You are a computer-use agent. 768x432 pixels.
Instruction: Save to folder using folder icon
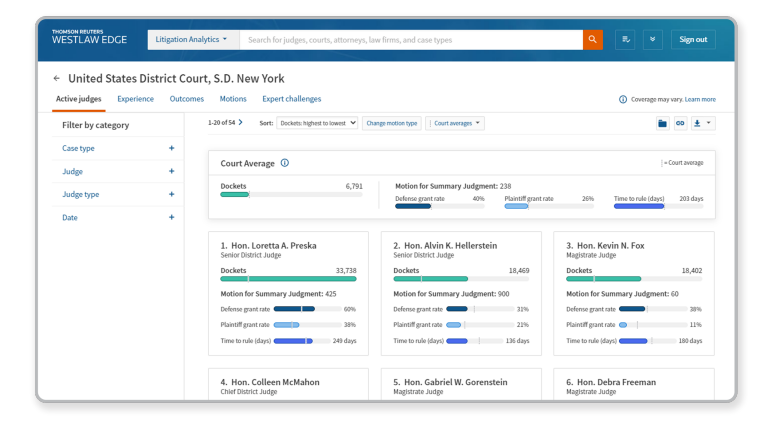pos(662,123)
